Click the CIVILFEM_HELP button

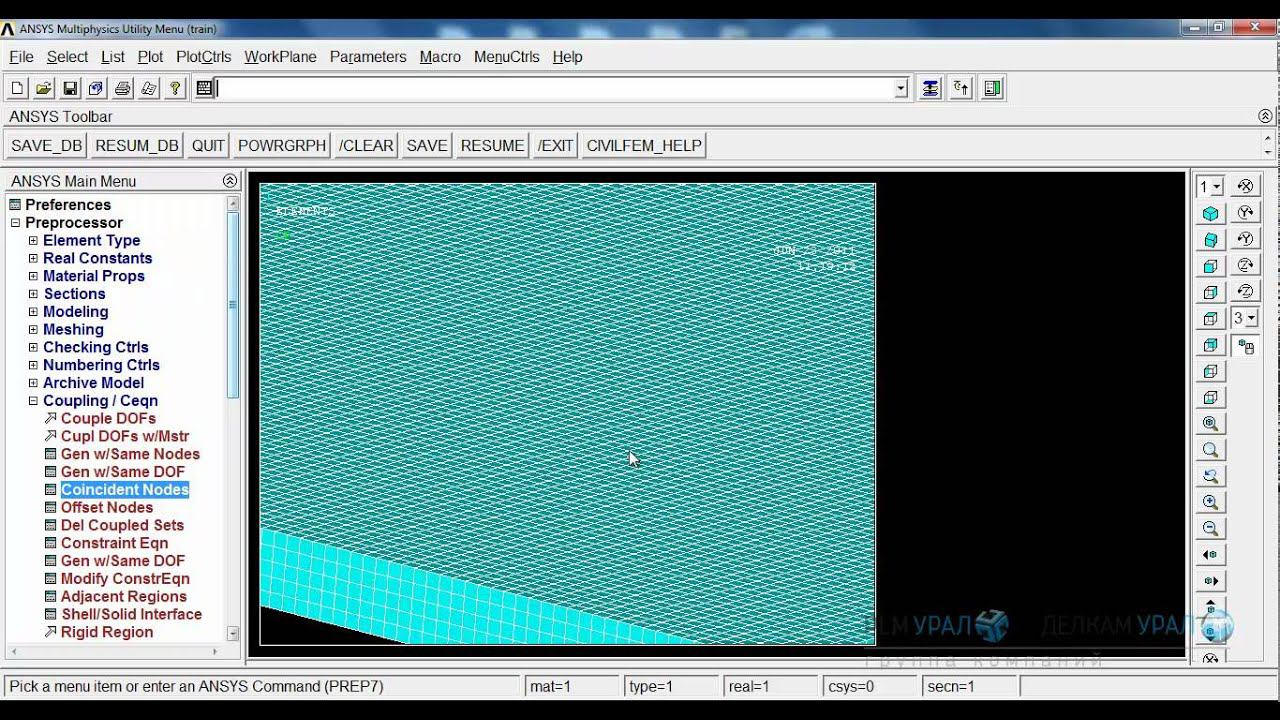click(644, 145)
